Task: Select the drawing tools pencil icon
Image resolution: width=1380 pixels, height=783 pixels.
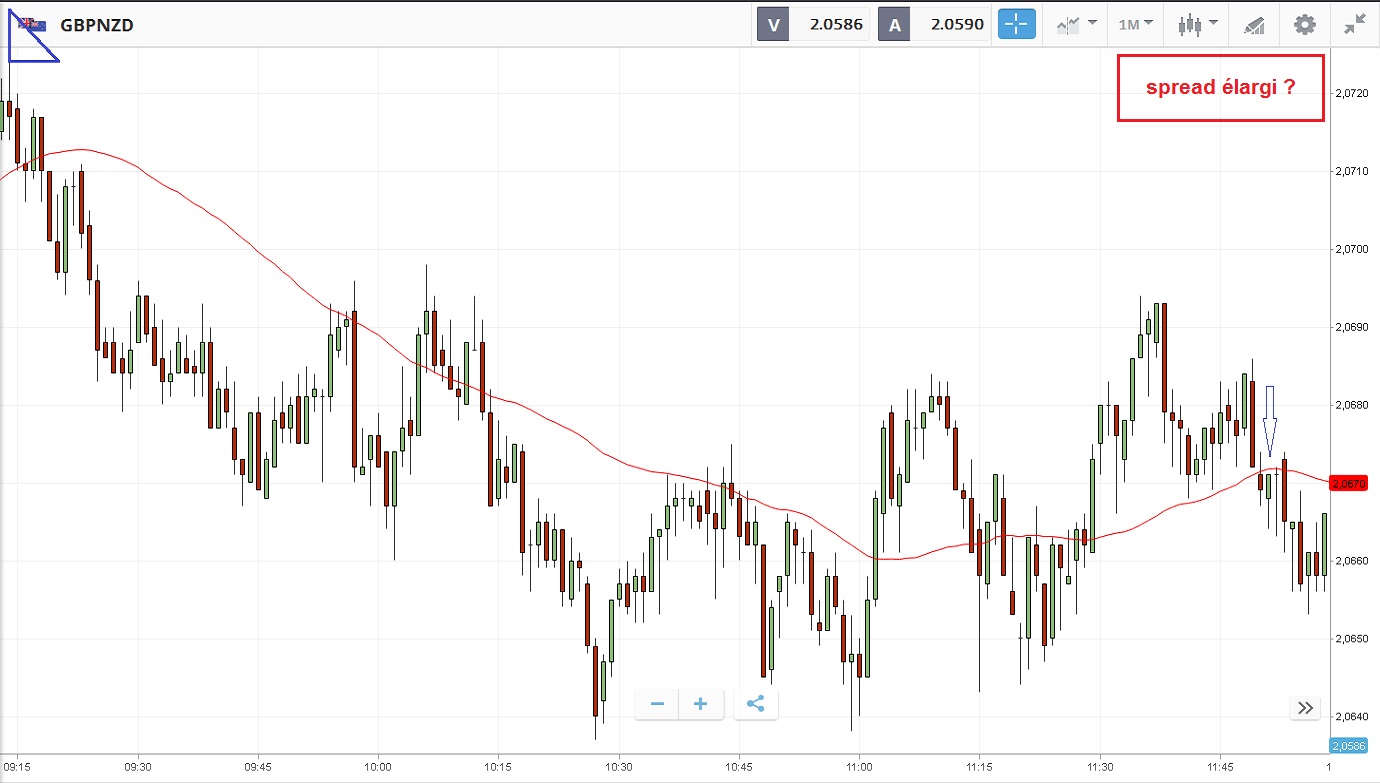Action: (x=1254, y=24)
